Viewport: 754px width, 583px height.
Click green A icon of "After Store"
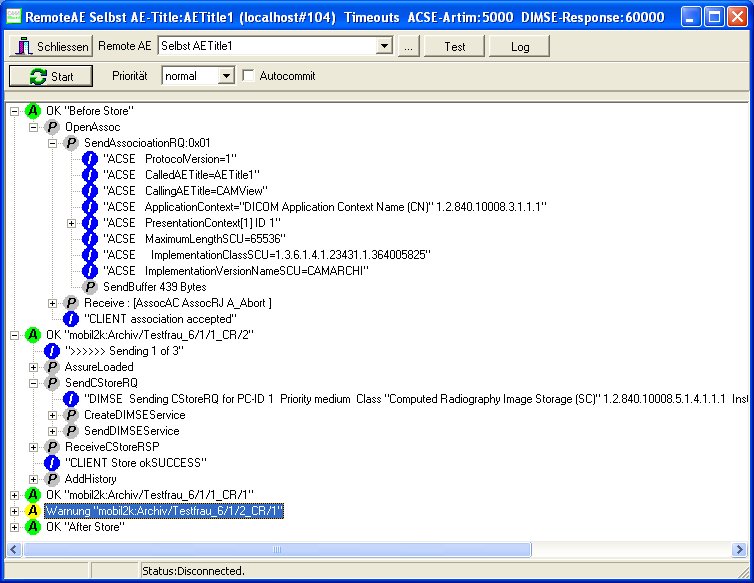coord(33,527)
